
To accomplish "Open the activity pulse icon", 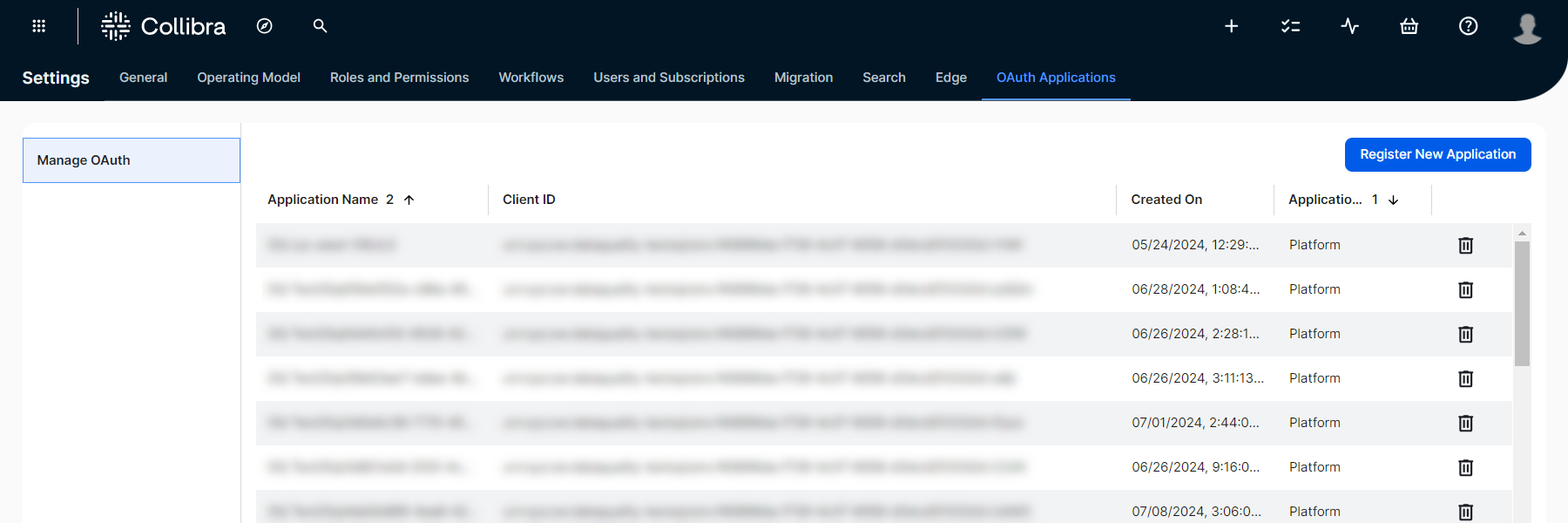I will tap(1349, 26).
